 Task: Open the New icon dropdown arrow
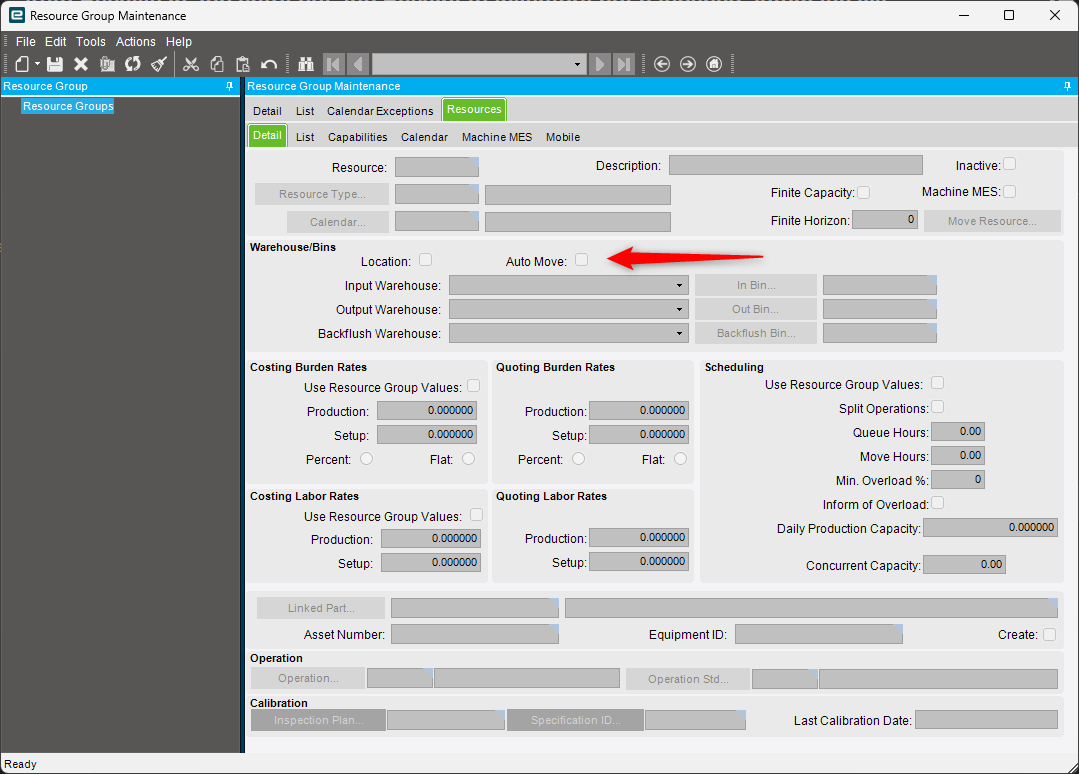37,64
